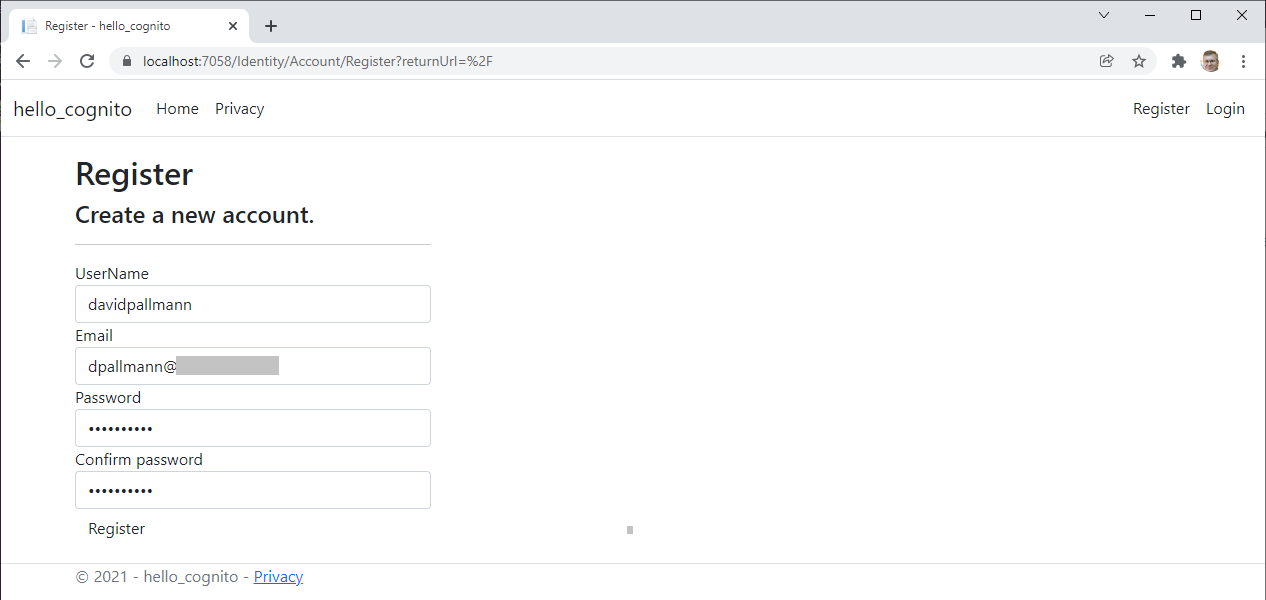Screen dimensions: 1266x600
Task: Focus the Email input field
Action: pyautogui.click(x=253, y=366)
